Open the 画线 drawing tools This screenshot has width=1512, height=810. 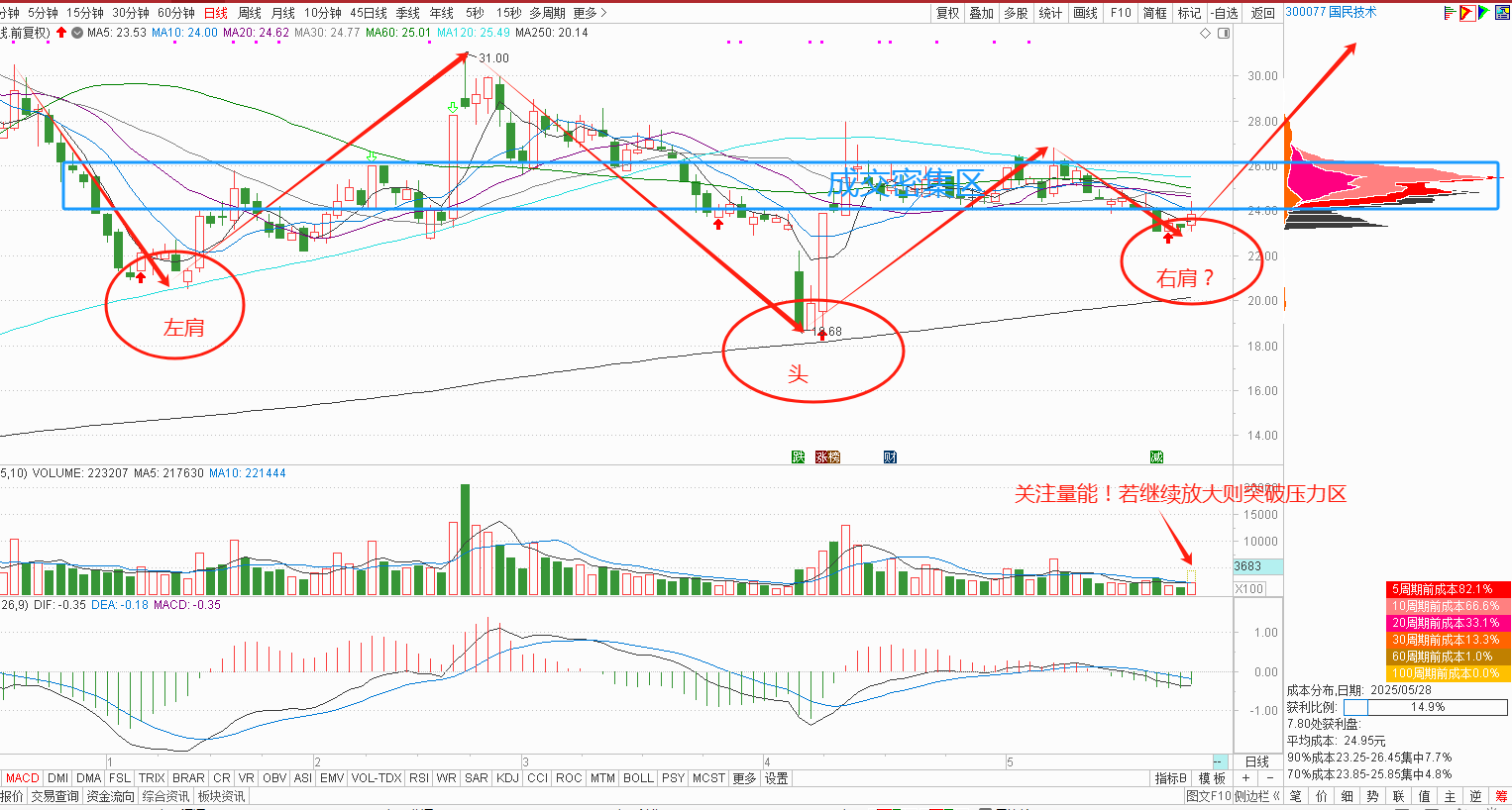click(x=1086, y=13)
